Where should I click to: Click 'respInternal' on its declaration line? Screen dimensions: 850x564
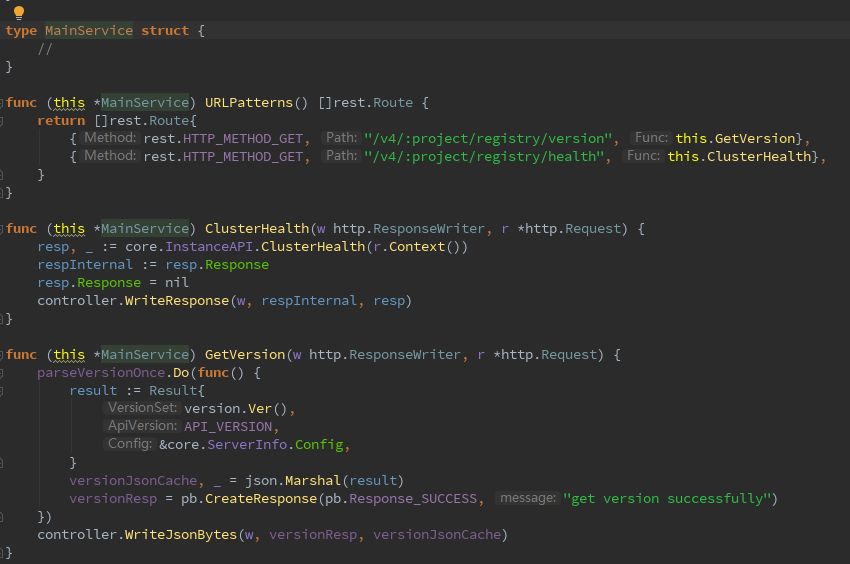tap(85, 265)
